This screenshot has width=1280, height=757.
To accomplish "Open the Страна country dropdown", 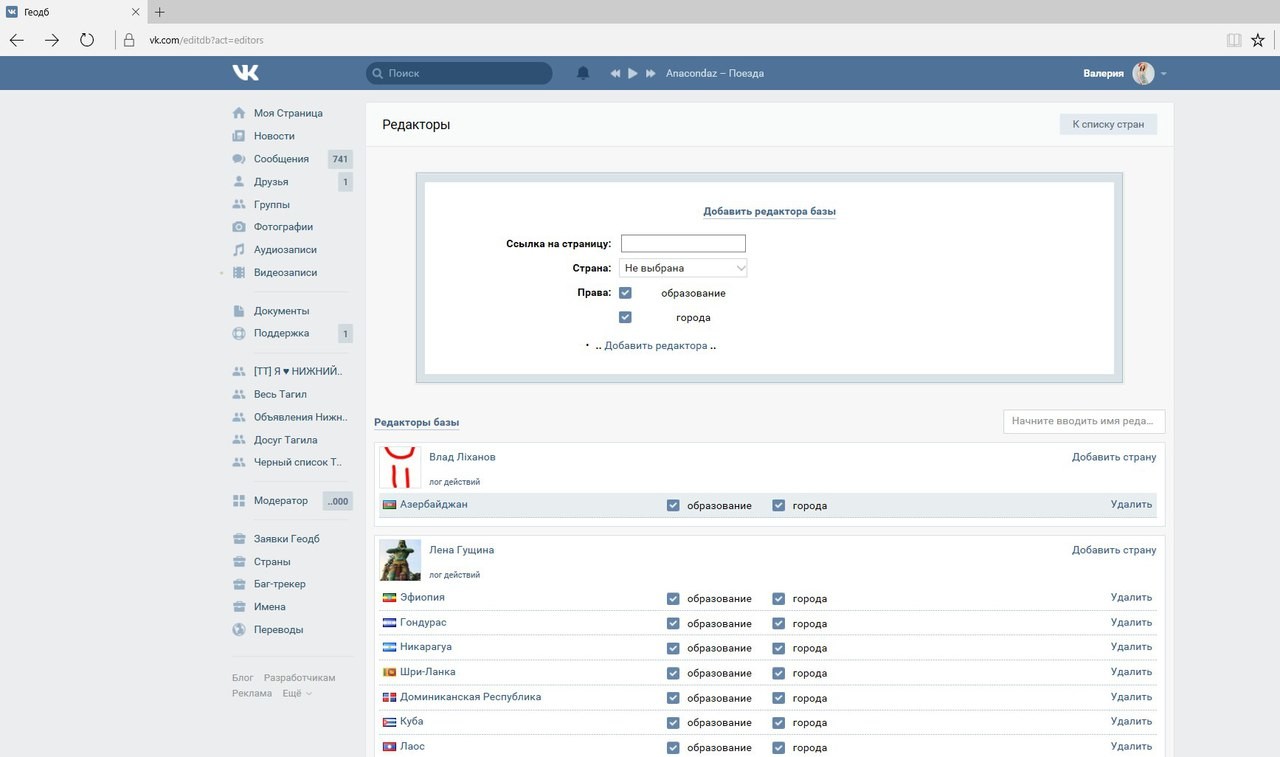I will coord(683,268).
